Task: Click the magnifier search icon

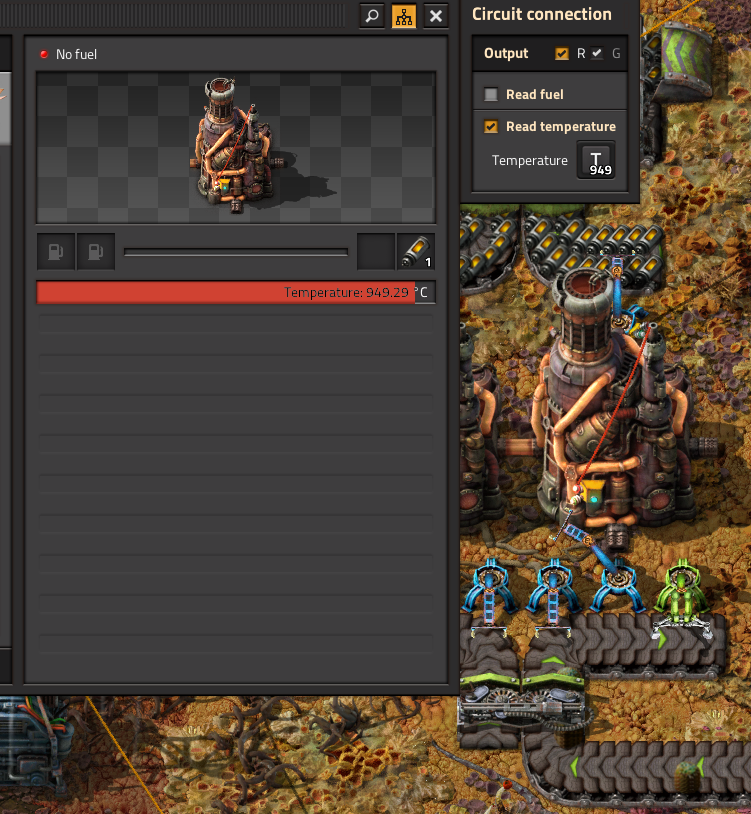Action: pyautogui.click(x=372, y=16)
